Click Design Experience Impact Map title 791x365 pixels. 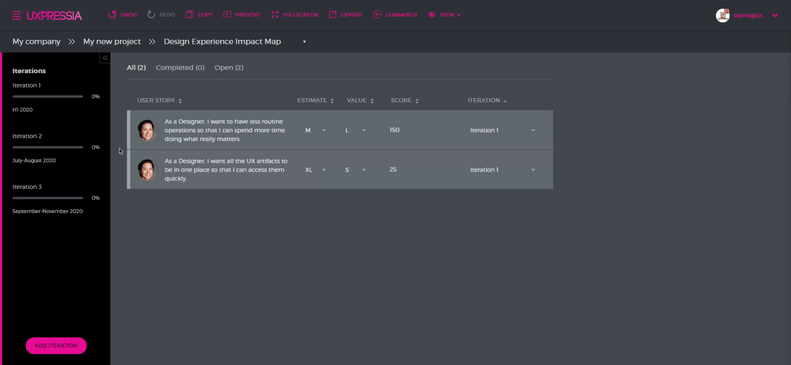[x=222, y=41]
